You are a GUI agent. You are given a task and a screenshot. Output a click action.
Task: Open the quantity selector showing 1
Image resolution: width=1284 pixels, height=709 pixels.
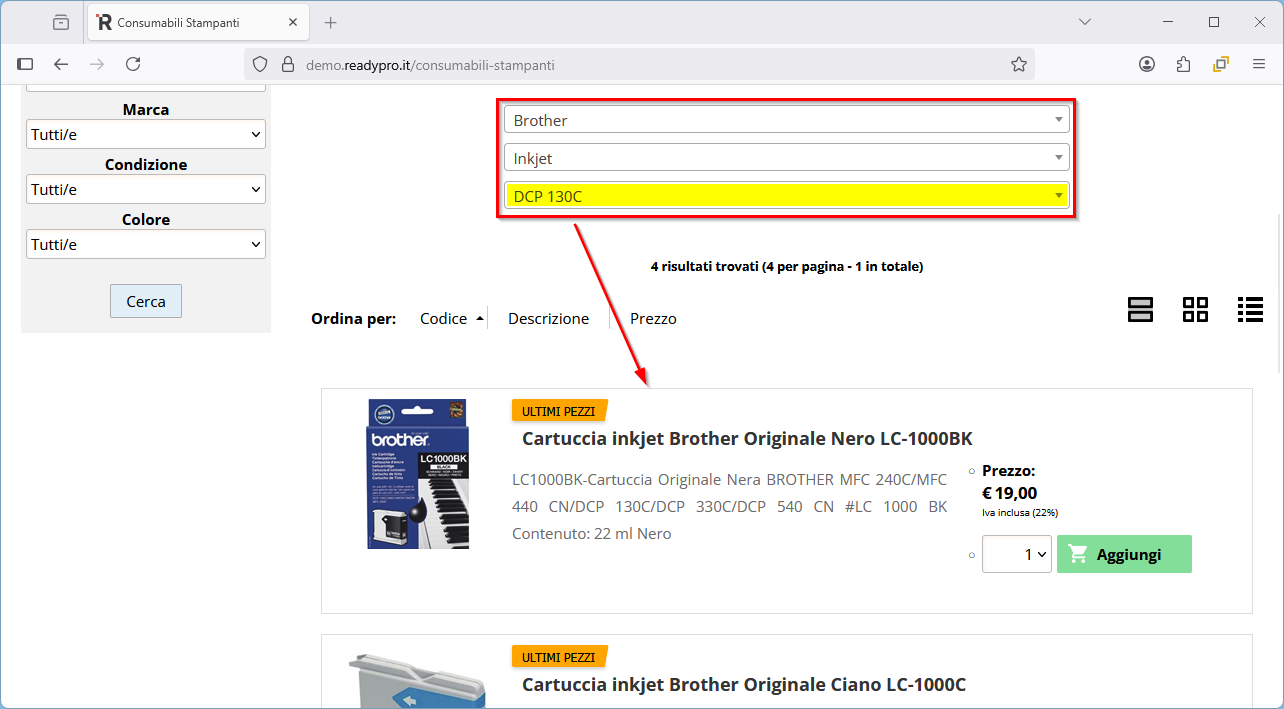coord(1017,554)
